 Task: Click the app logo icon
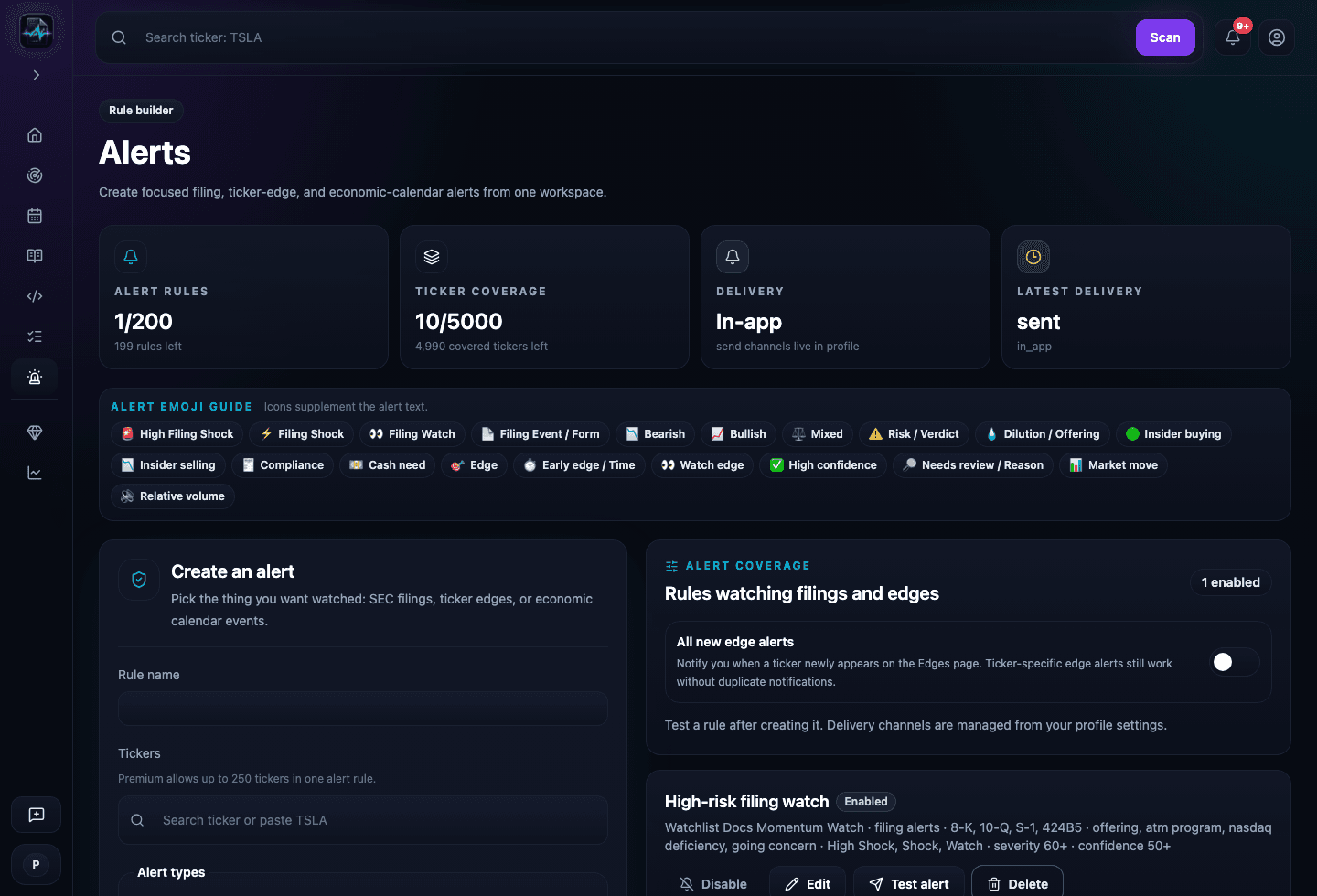pyautogui.click(x=37, y=32)
